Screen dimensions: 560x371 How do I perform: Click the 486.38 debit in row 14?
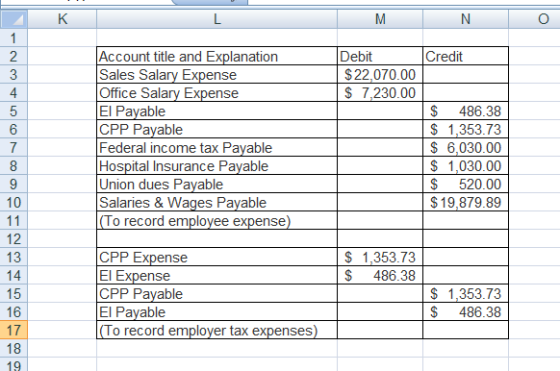pos(380,275)
